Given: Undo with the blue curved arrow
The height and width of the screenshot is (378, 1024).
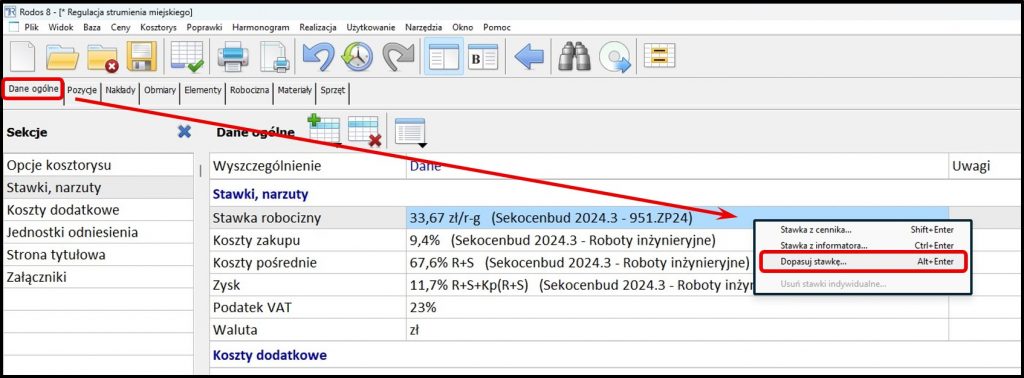Looking at the screenshot, I should (x=318, y=57).
